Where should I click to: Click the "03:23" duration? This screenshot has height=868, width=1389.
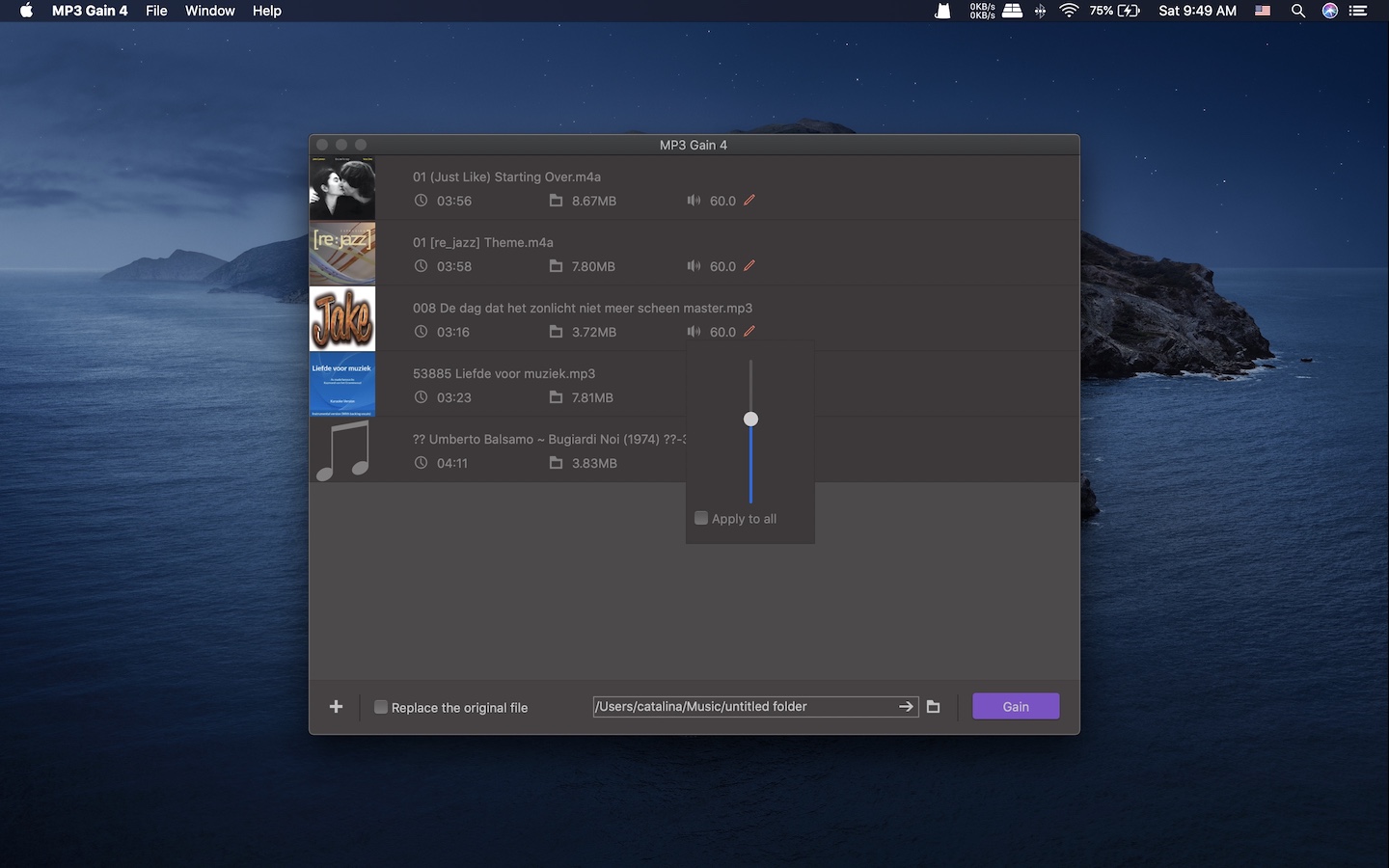(x=454, y=397)
